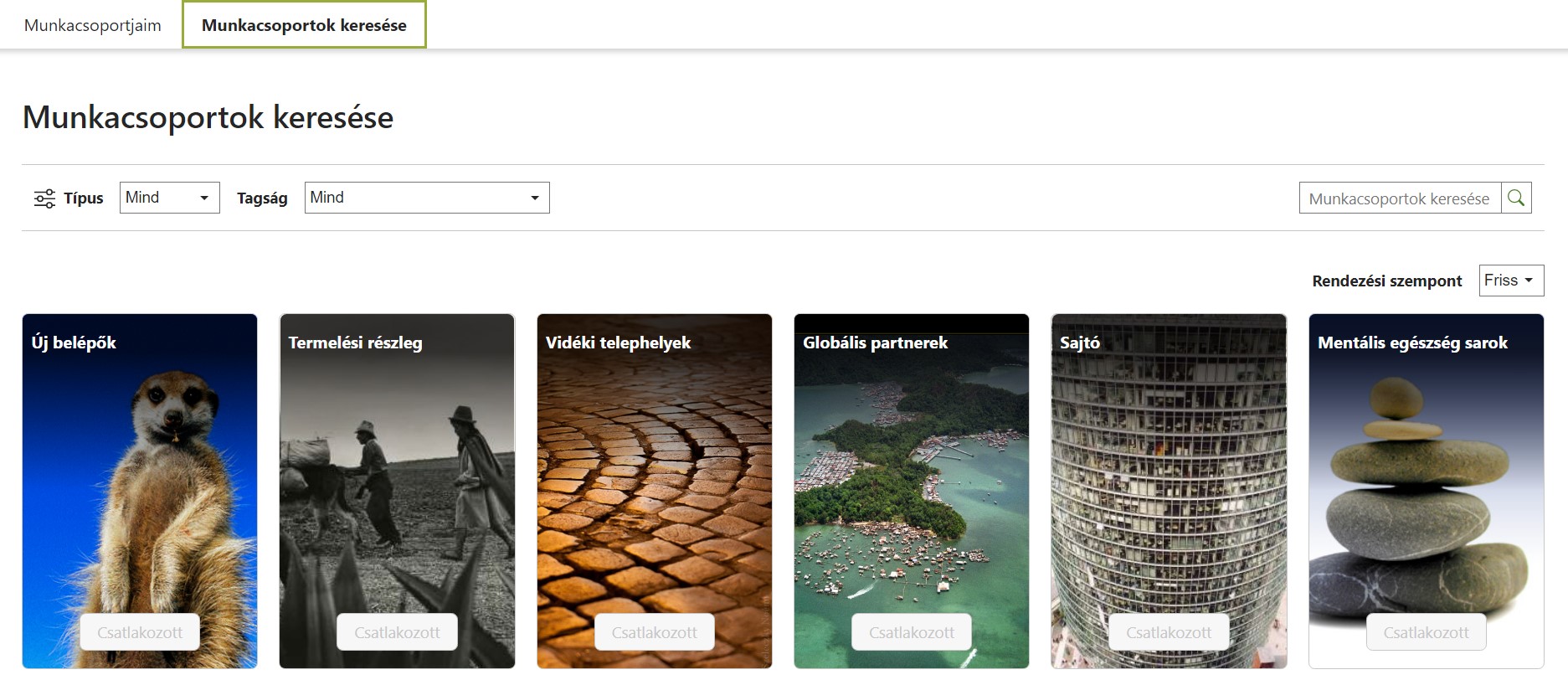This screenshot has height=680, width=1568.
Task: Open the Mentális egészség sarok stones thumbnail
Action: click(1427, 491)
